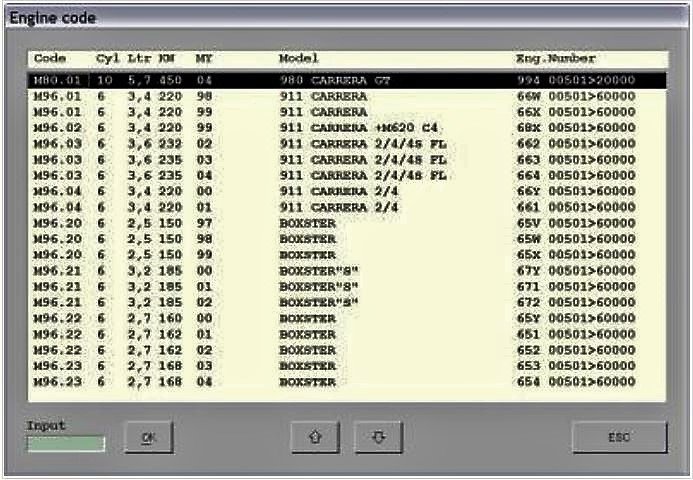
Task: Click the up arrow button
Action: [315, 438]
